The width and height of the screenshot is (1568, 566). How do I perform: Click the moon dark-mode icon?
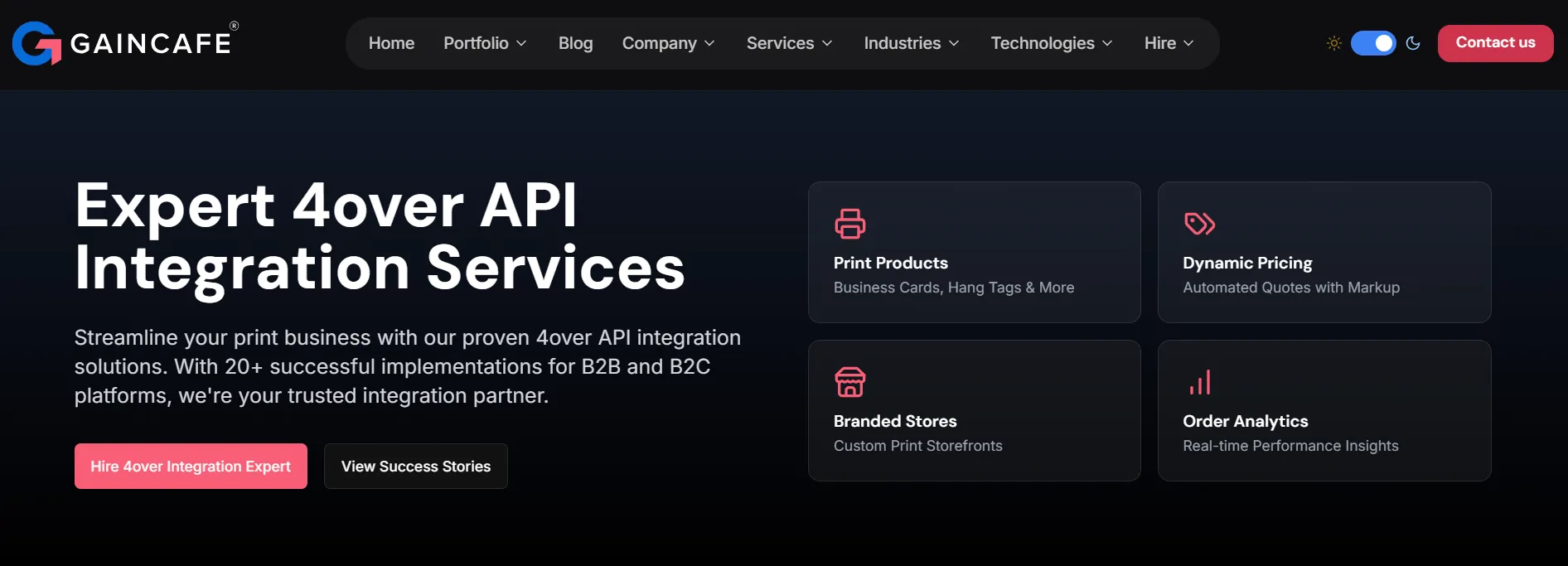[x=1413, y=43]
